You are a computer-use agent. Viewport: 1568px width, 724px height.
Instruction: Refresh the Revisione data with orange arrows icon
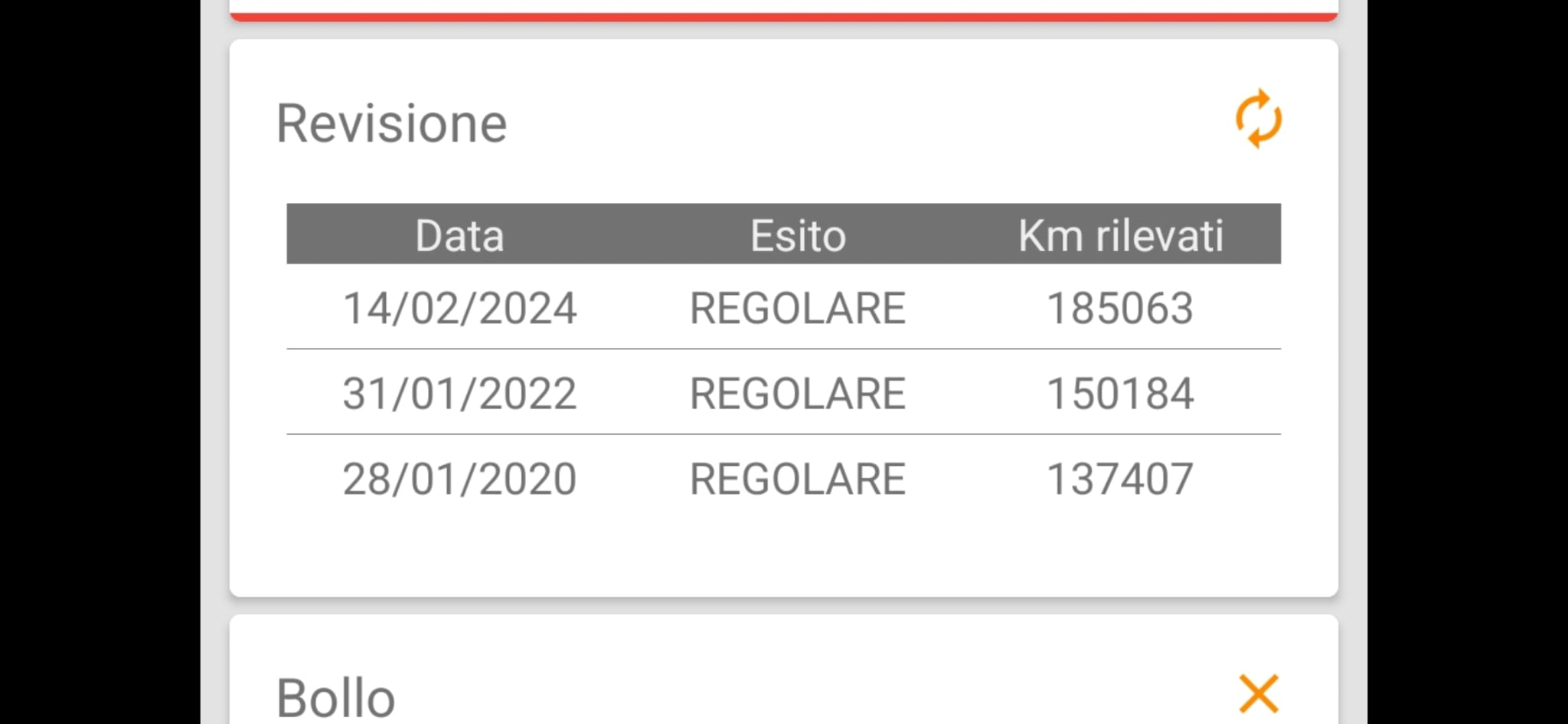[x=1259, y=119]
